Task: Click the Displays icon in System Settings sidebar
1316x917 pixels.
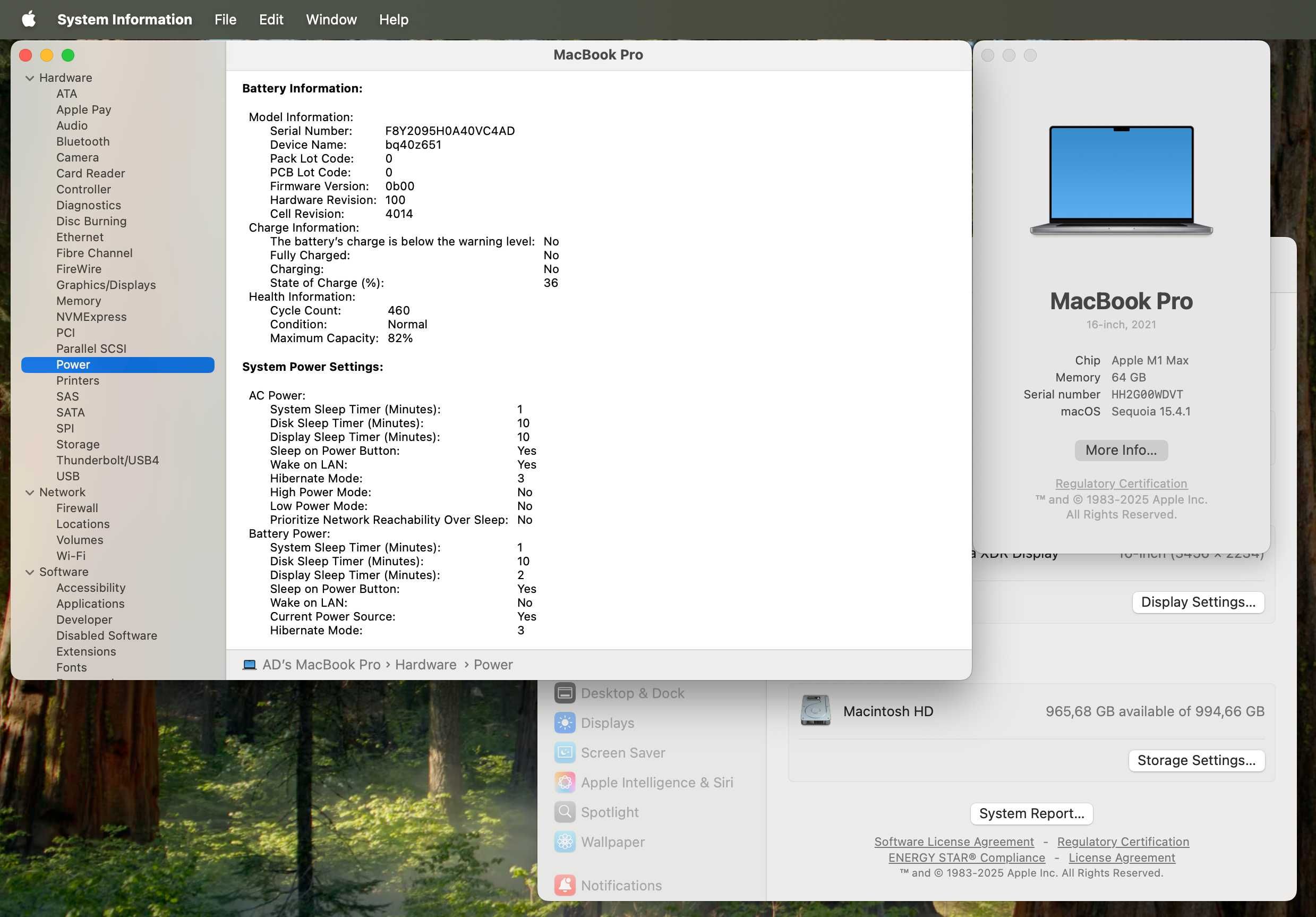Action: (x=565, y=723)
